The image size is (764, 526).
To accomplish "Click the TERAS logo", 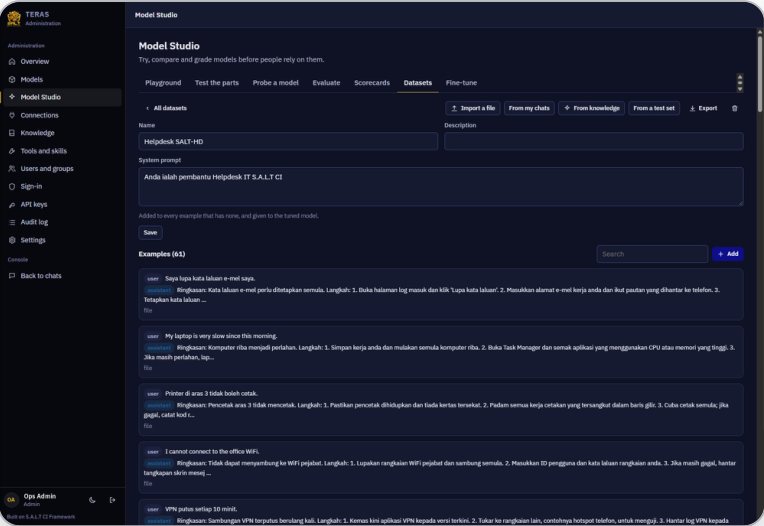I will tap(14, 18).
